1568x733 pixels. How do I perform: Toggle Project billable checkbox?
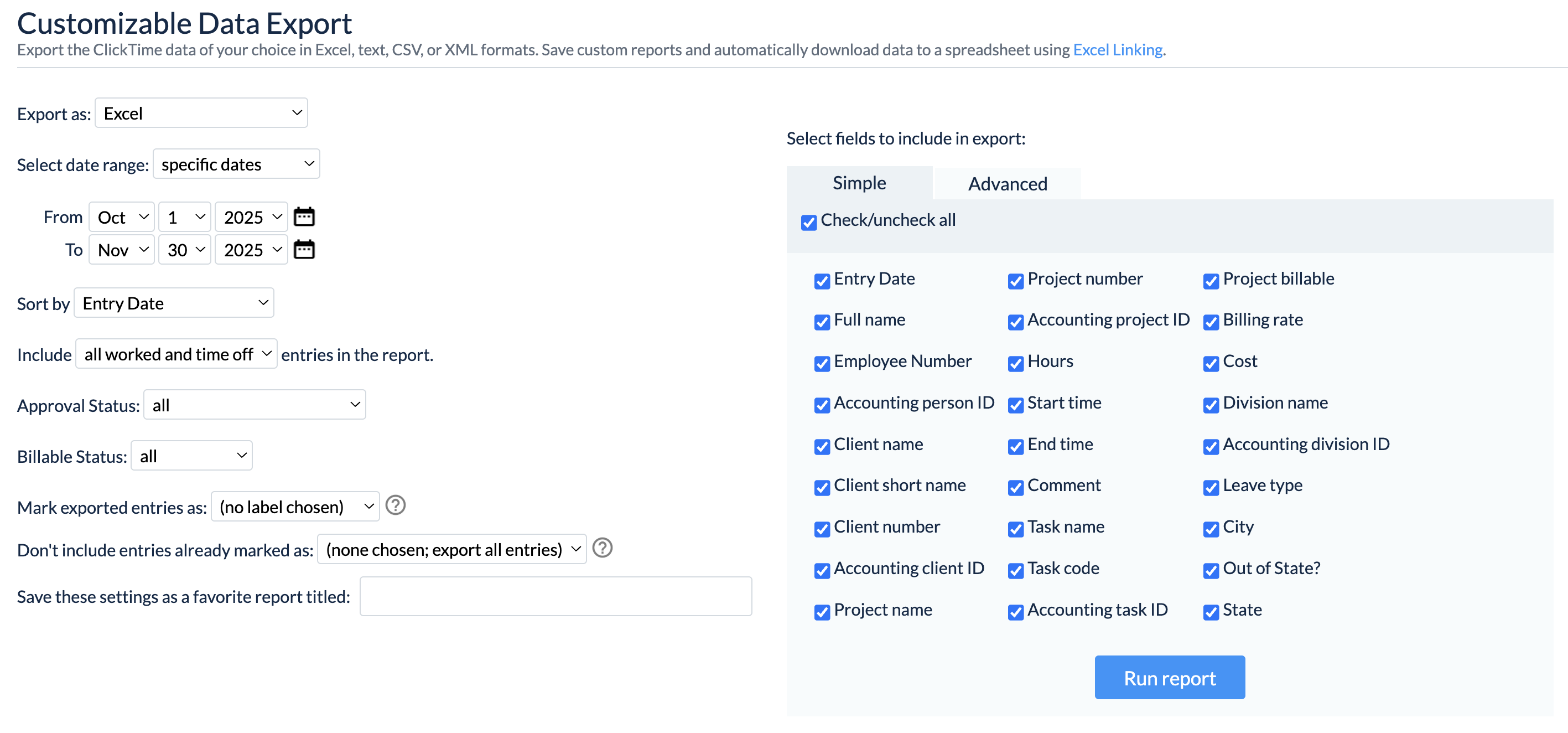point(1211,281)
